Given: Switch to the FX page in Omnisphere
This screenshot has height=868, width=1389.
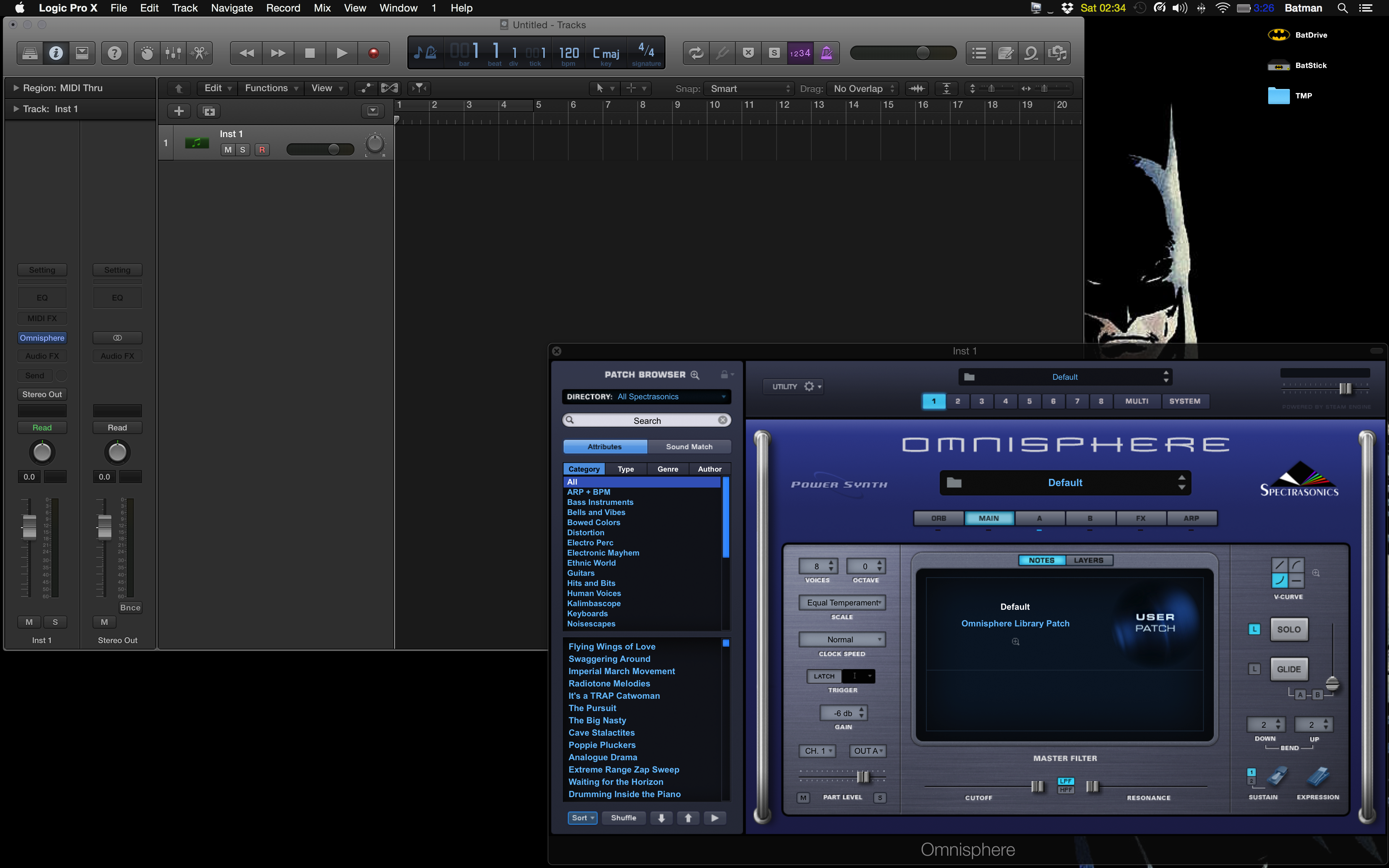Looking at the screenshot, I should tap(1140, 518).
